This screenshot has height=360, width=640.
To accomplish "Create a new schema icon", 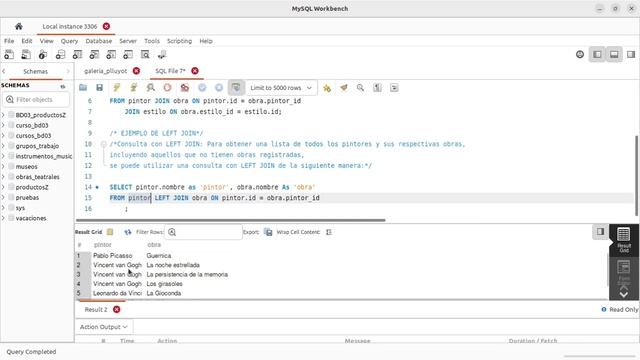I will [60, 54].
